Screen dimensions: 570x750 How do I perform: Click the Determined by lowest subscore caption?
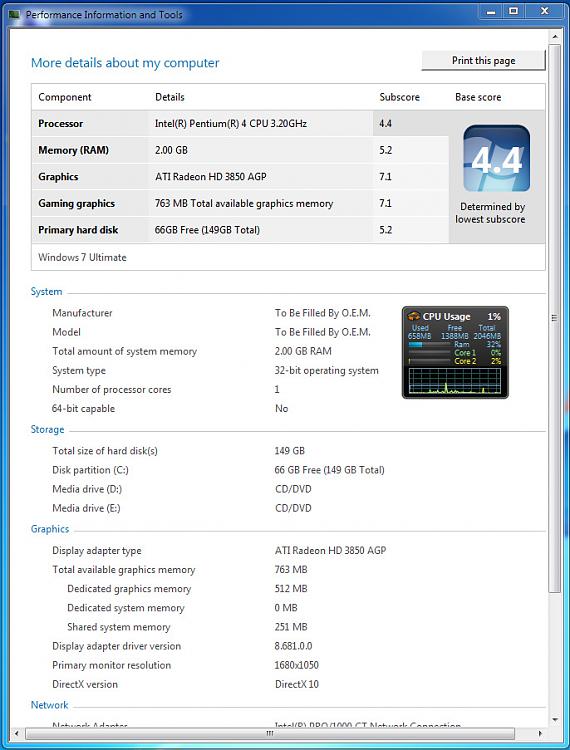(x=490, y=213)
